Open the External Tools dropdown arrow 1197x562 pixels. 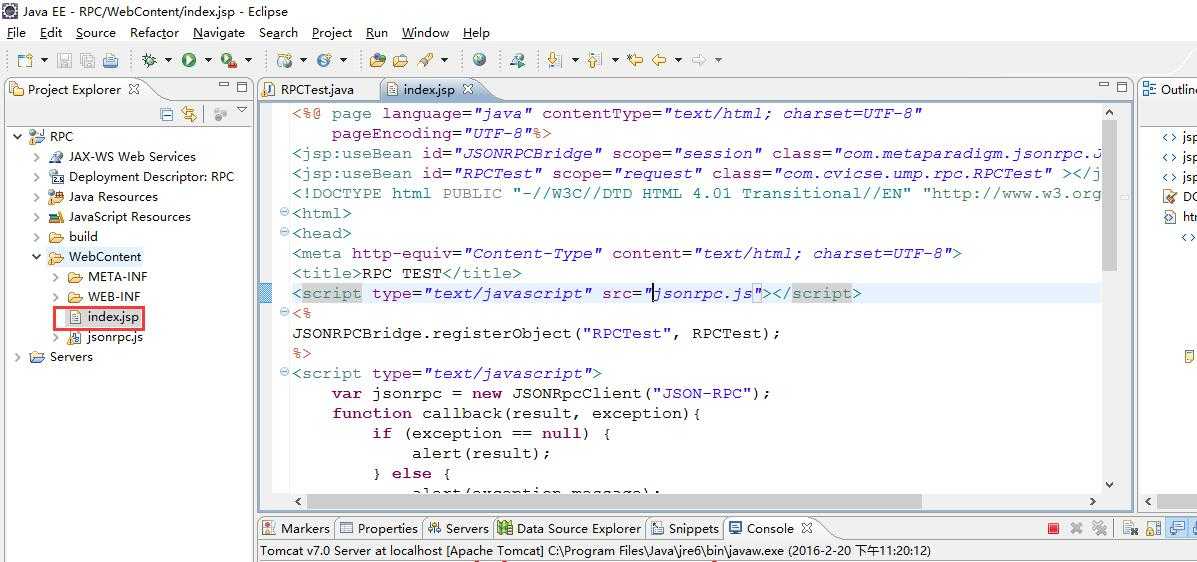pyautogui.click(x=247, y=60)
